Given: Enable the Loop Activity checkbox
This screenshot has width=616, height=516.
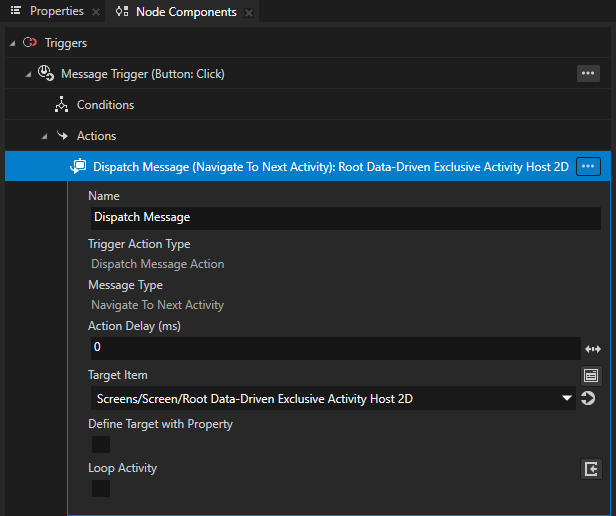Looking at the screenshot, I should tap(101, 488).
